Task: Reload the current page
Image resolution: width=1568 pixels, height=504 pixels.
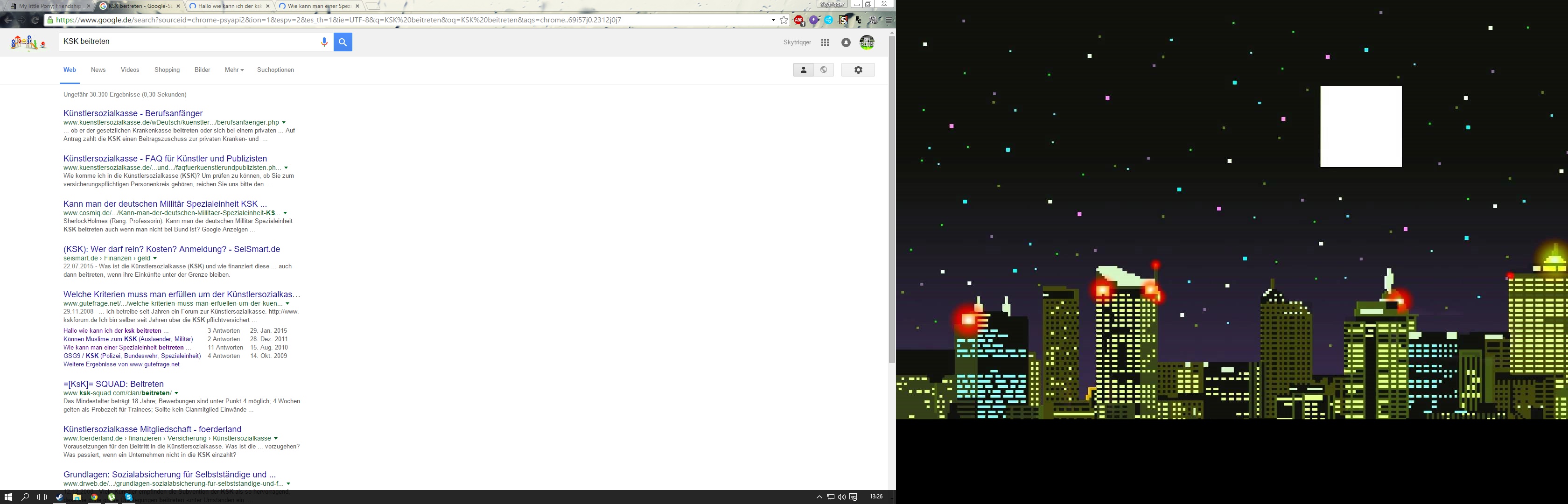Action: coord(35,20)
